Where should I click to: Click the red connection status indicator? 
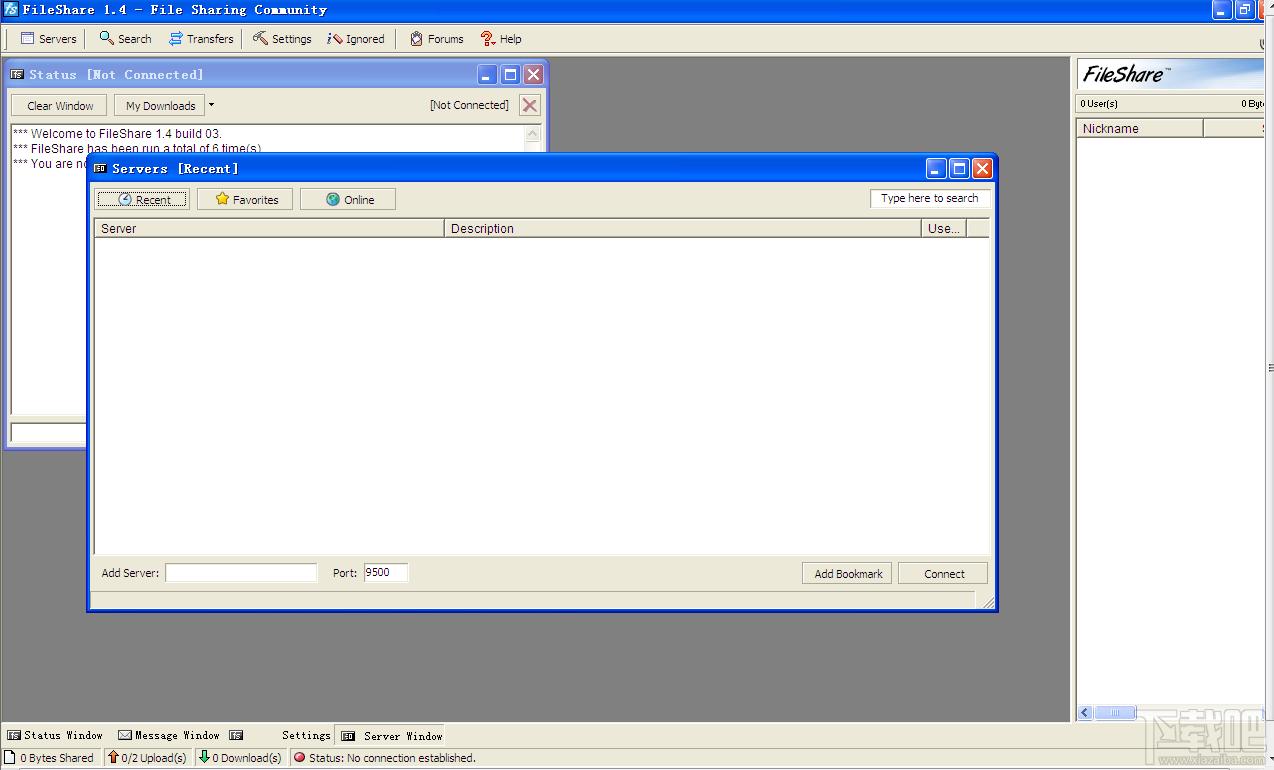299,758
